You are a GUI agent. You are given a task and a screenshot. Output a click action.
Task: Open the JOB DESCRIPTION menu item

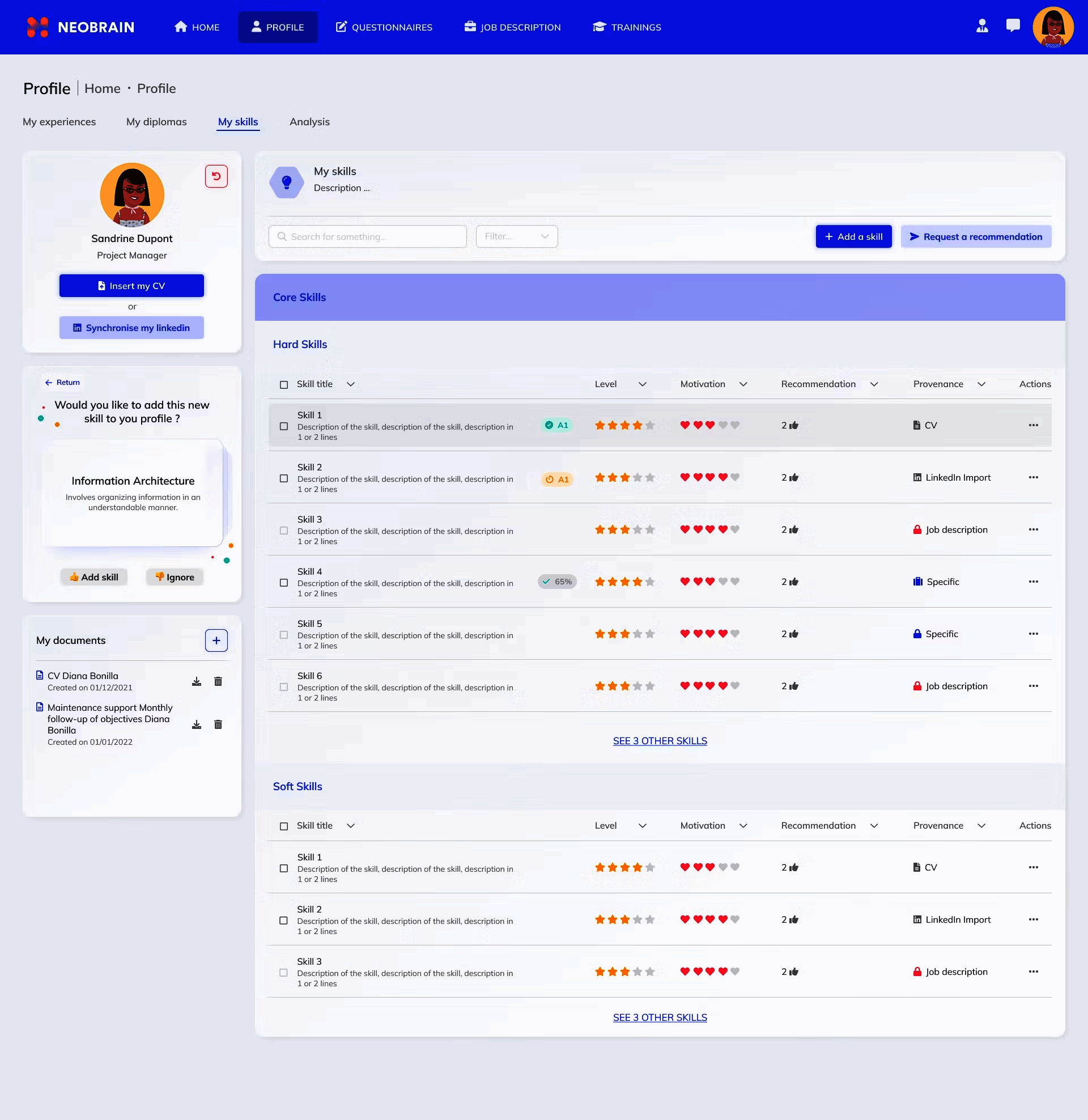point(513,27)
